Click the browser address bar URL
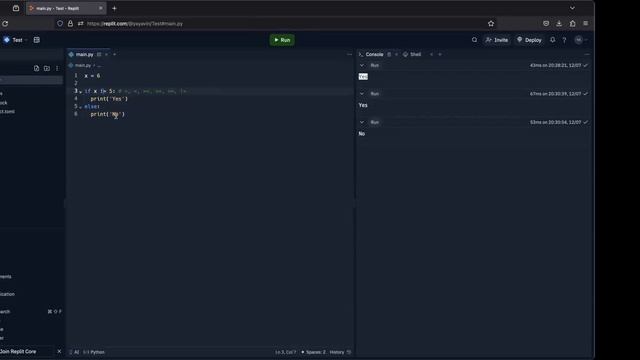The height and width of the screenshot is (360, 640). pyautogui.click(x=135, y=24)
